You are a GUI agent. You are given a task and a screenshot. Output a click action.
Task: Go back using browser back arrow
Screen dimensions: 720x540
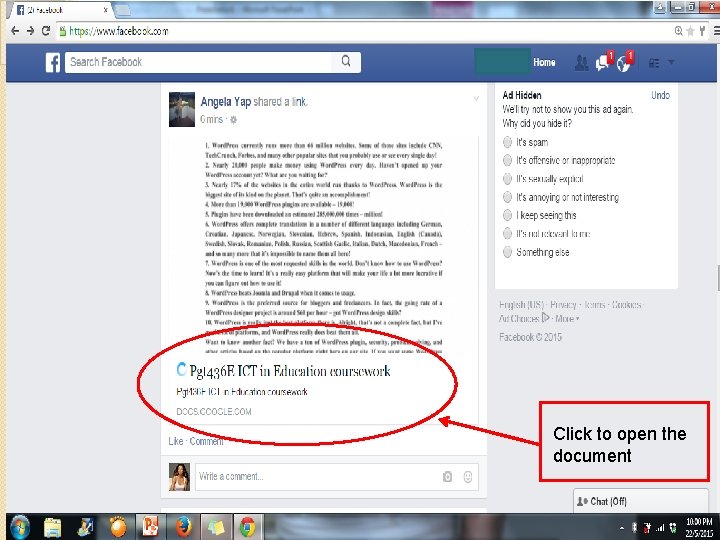pyautogui.click(x=15, y=31)
